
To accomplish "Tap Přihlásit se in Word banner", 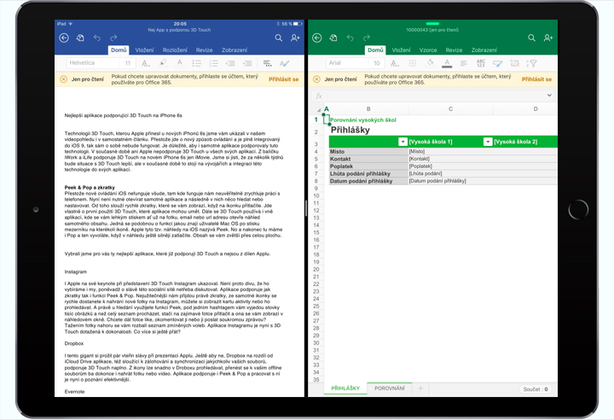I will coord(284,79).
